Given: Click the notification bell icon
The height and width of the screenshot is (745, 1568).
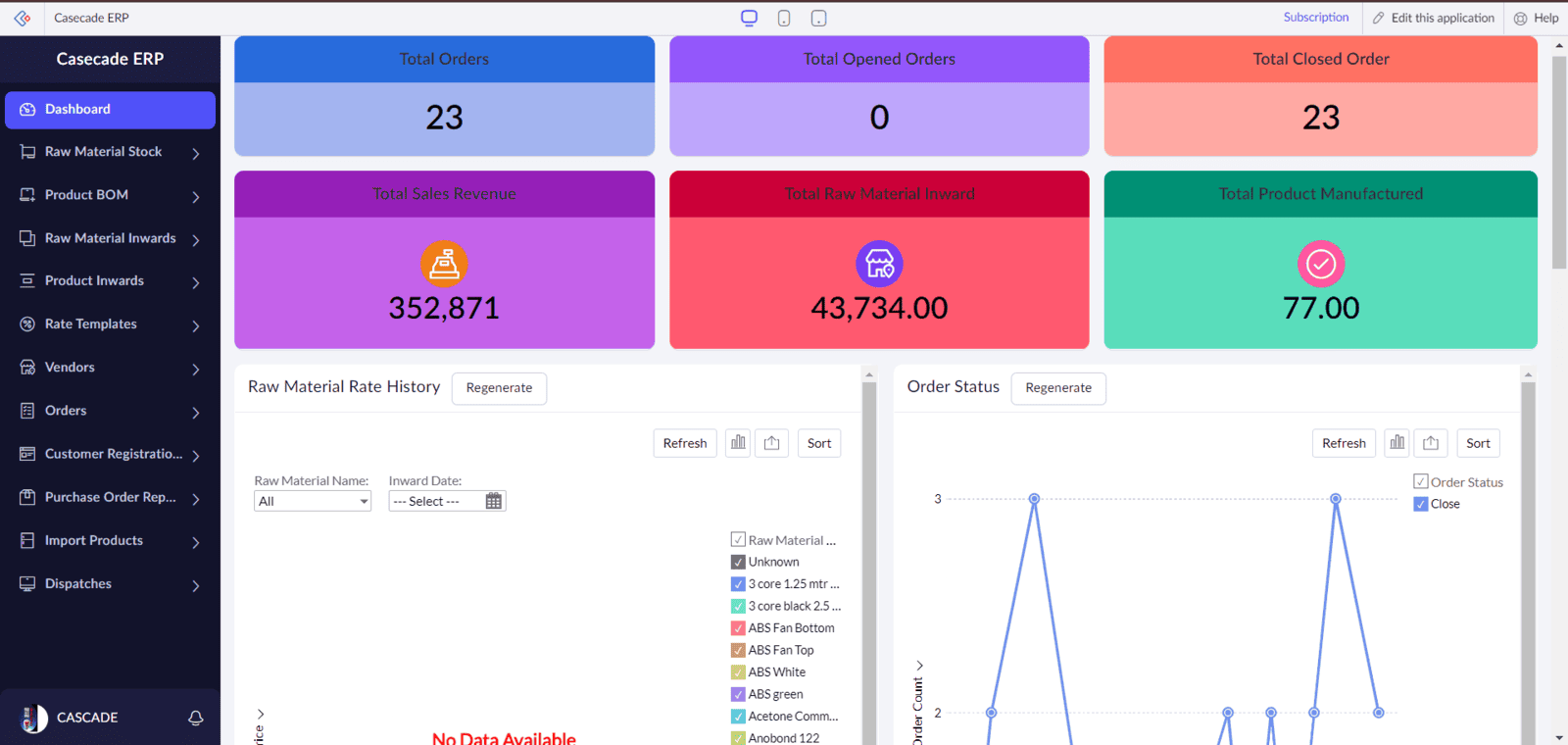Looking at the screenshot, I should (x=196, y=718).
